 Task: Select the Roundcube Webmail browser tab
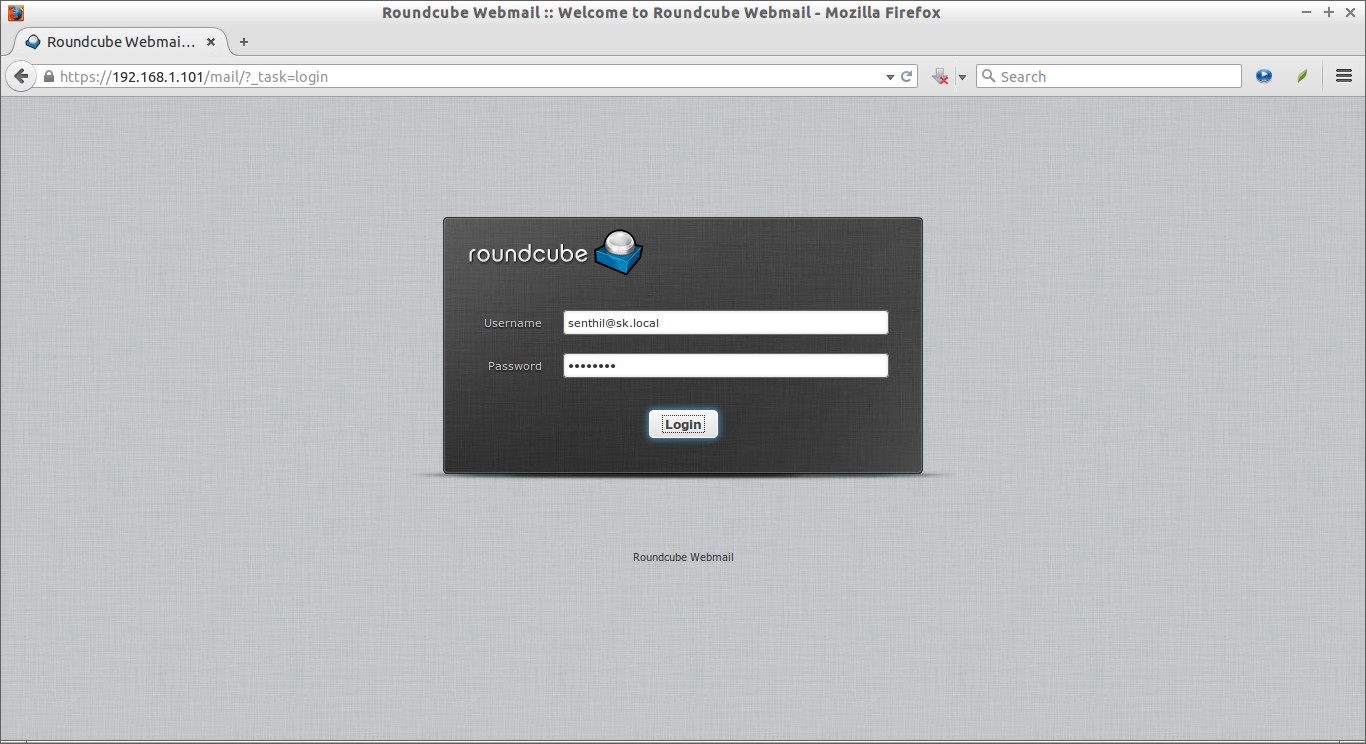[x=120, y=42]
